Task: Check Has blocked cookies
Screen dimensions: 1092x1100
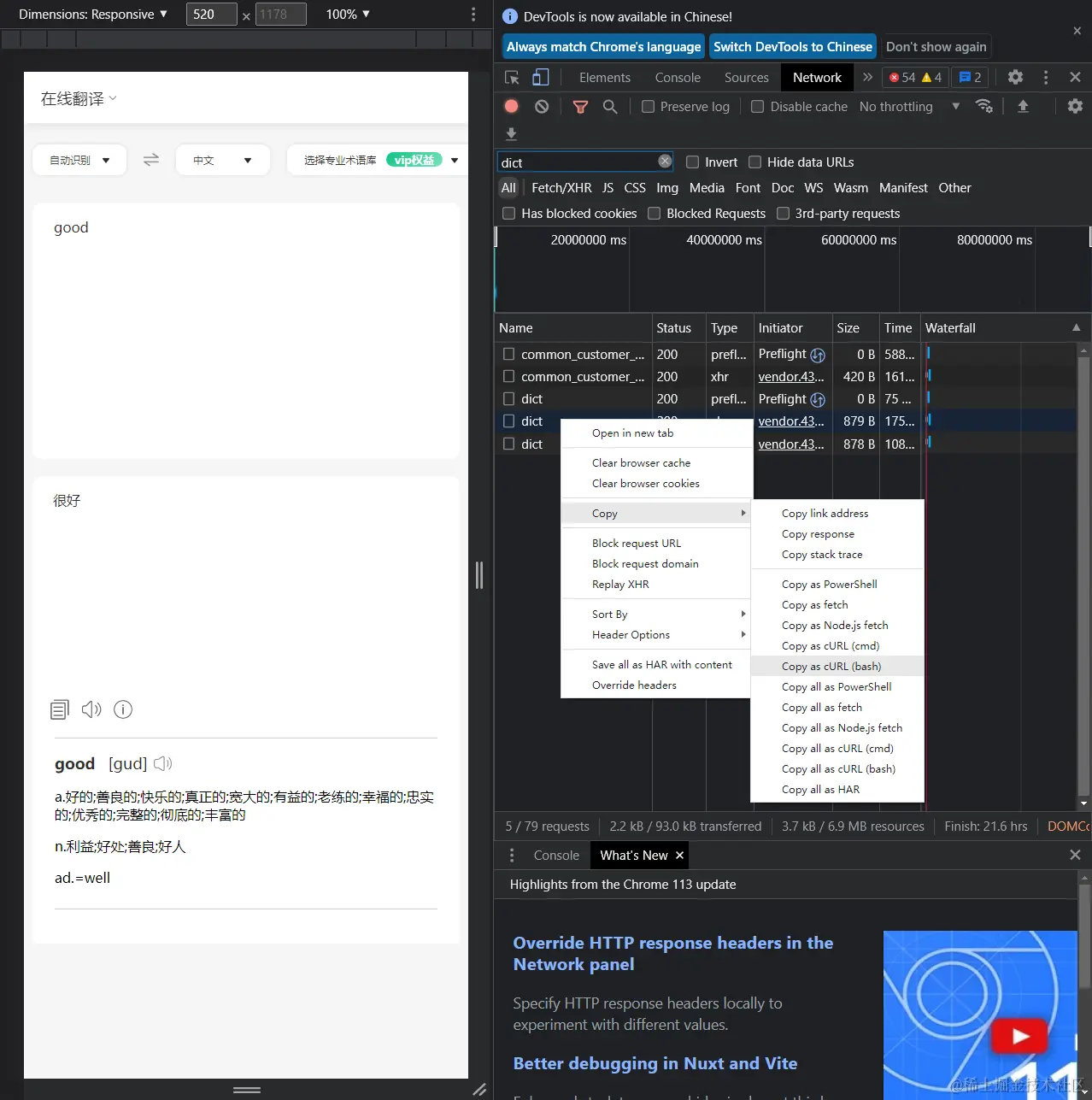Action: (509, 214)
